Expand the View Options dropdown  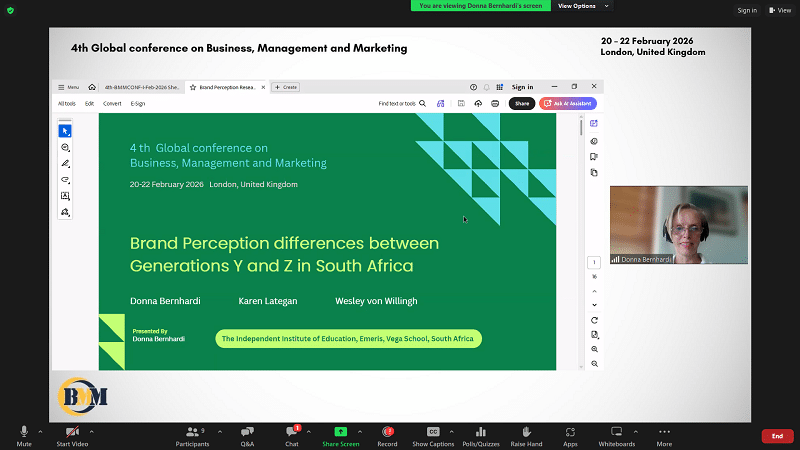580,6
